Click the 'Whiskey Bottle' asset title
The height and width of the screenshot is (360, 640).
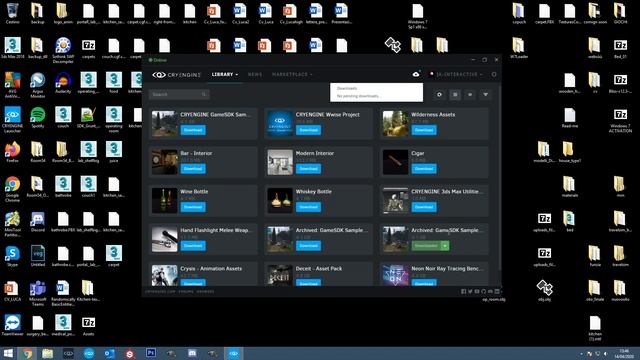click(313, 191)
